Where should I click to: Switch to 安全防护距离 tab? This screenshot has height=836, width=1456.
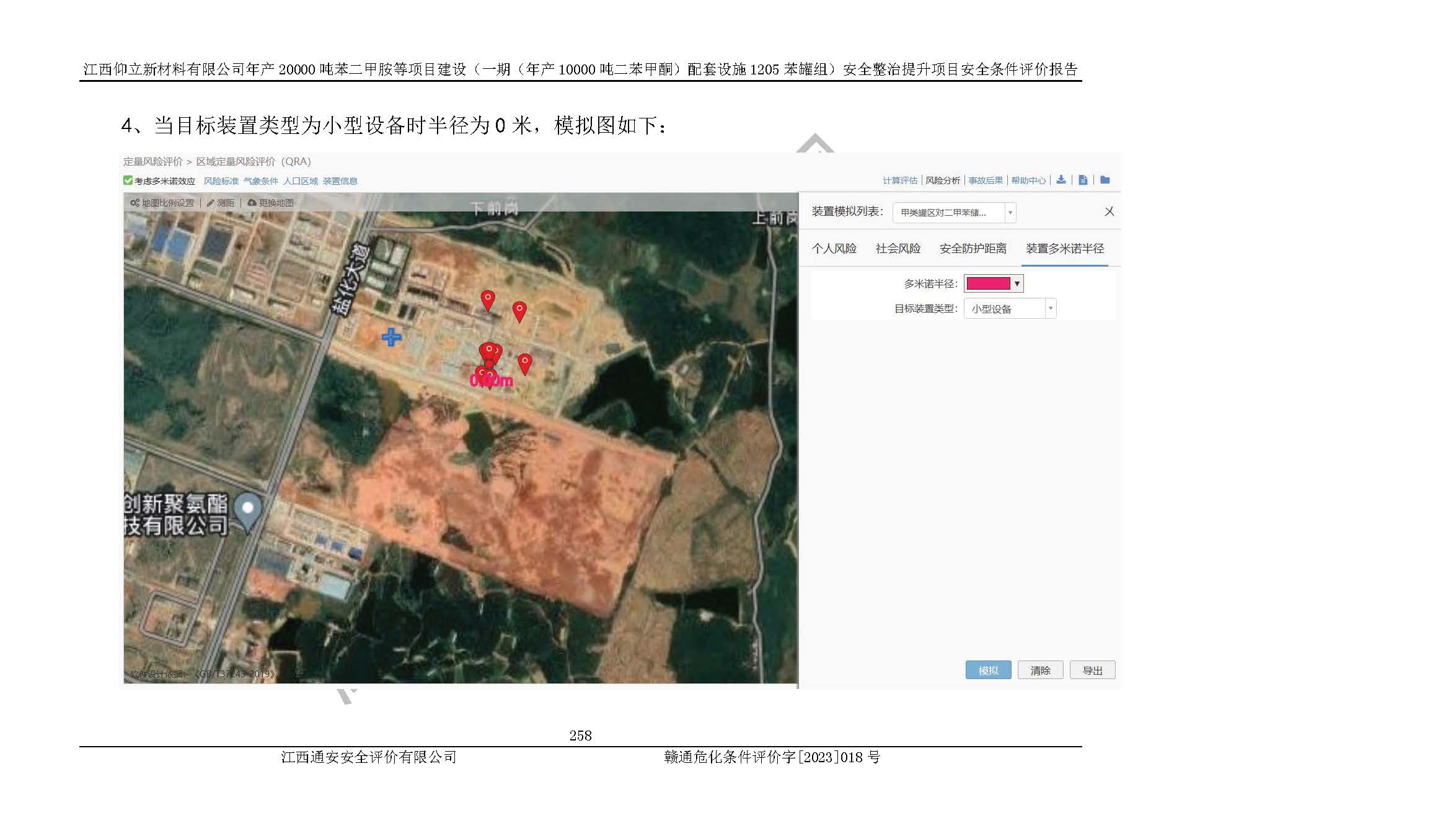pos(973,249)
